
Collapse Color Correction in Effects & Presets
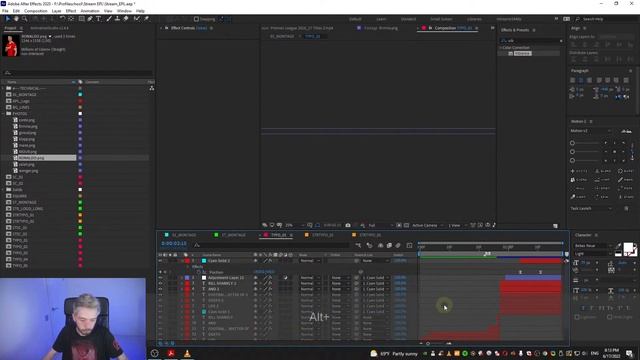501,48
